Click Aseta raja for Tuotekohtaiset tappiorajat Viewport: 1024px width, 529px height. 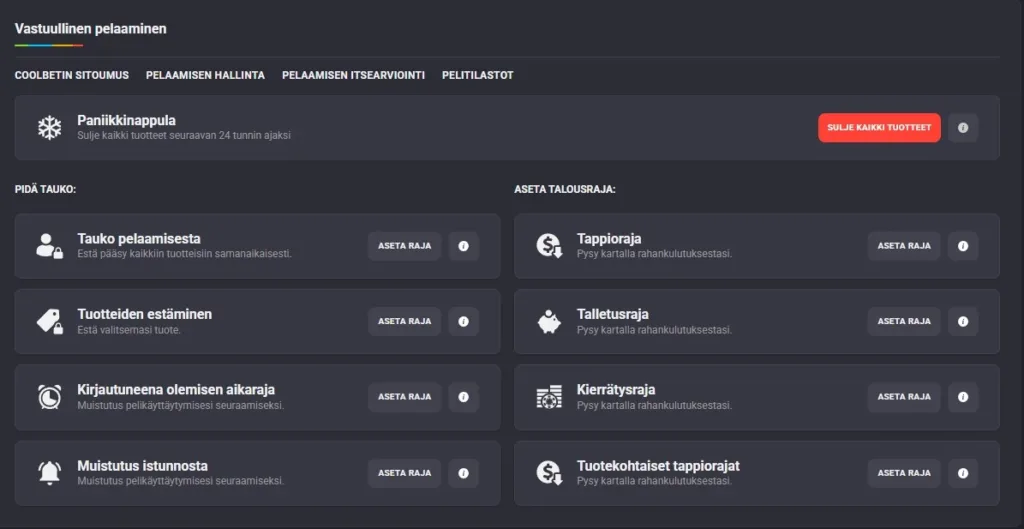pyautogui.click(x=904, y=473)
